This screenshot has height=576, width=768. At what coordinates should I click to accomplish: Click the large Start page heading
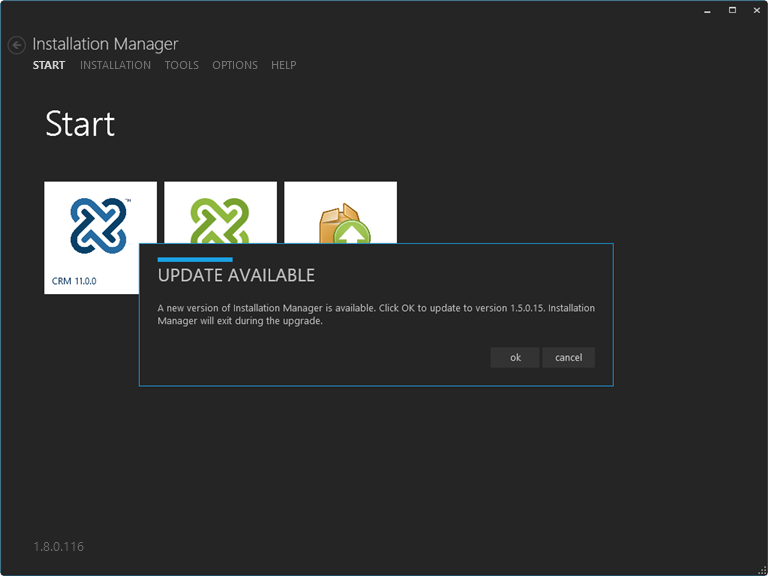(x=80, y=124)
